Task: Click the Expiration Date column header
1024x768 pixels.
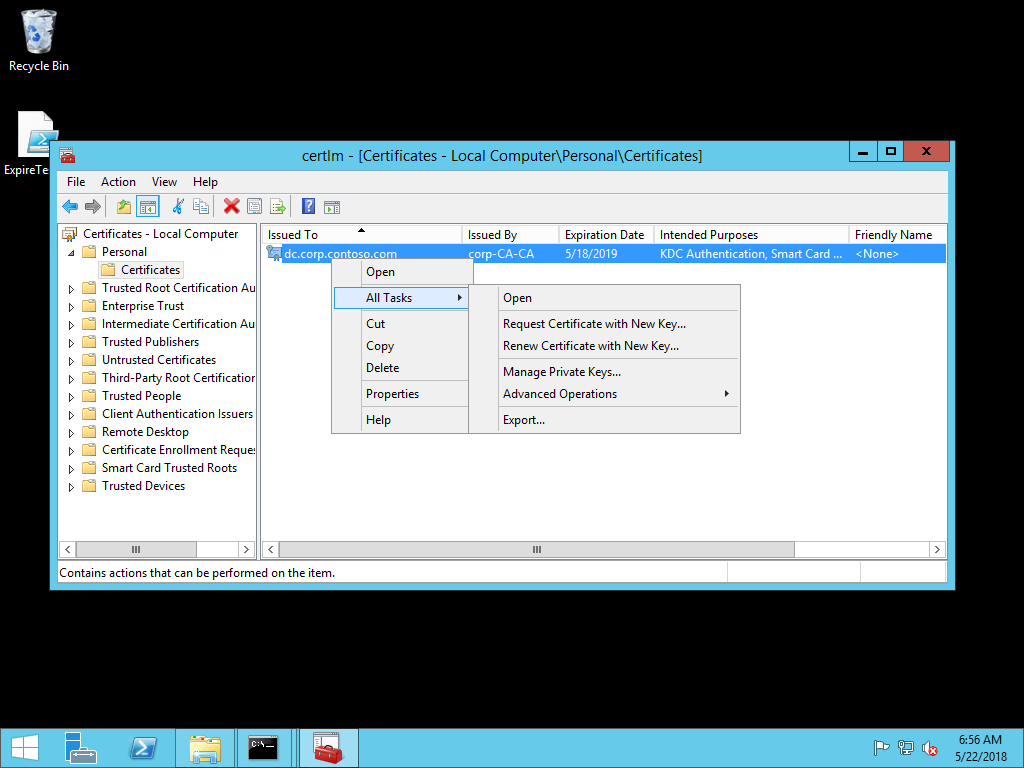Action: (604, 235)
